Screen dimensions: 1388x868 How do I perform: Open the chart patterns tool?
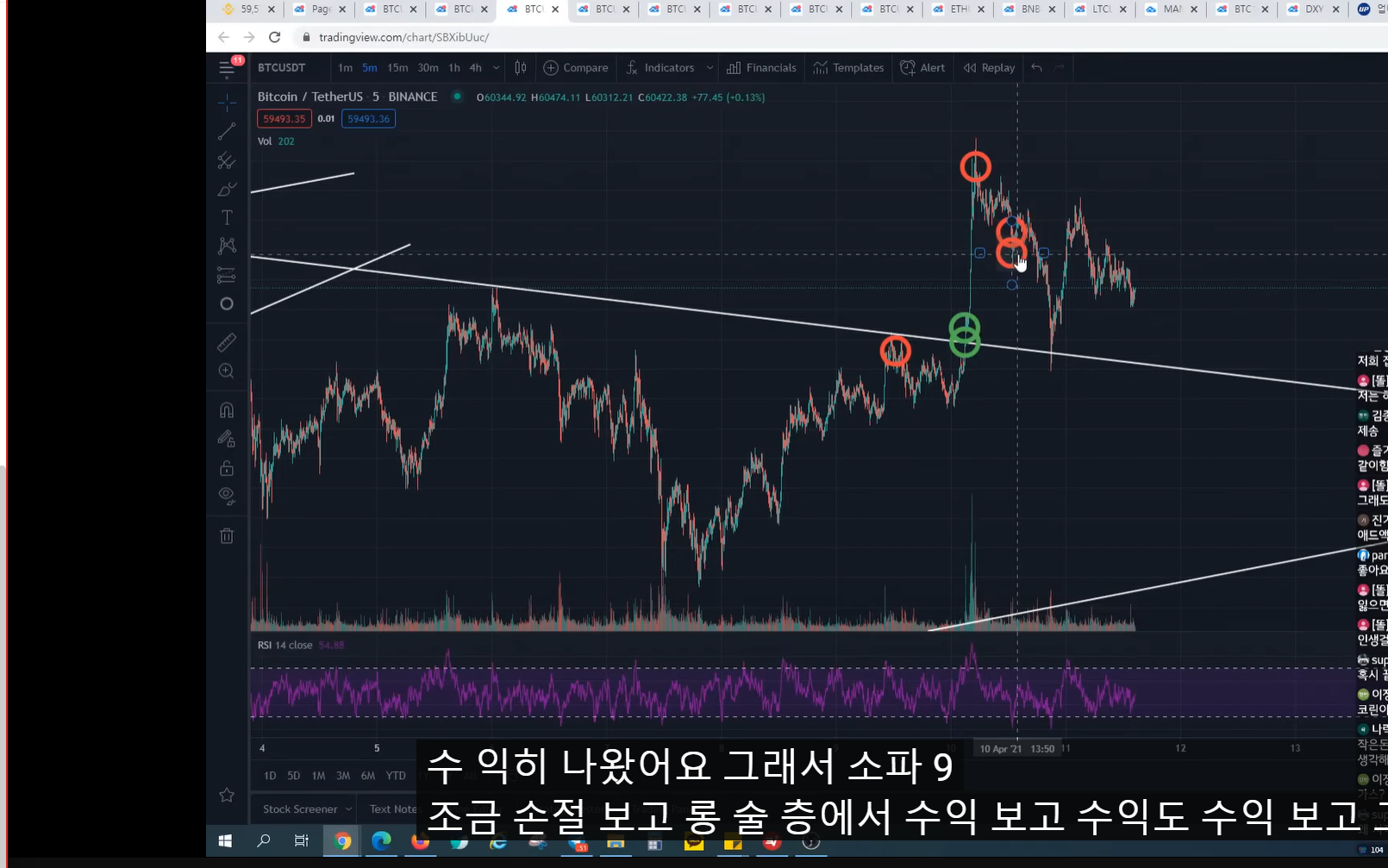tap(227, 246)
